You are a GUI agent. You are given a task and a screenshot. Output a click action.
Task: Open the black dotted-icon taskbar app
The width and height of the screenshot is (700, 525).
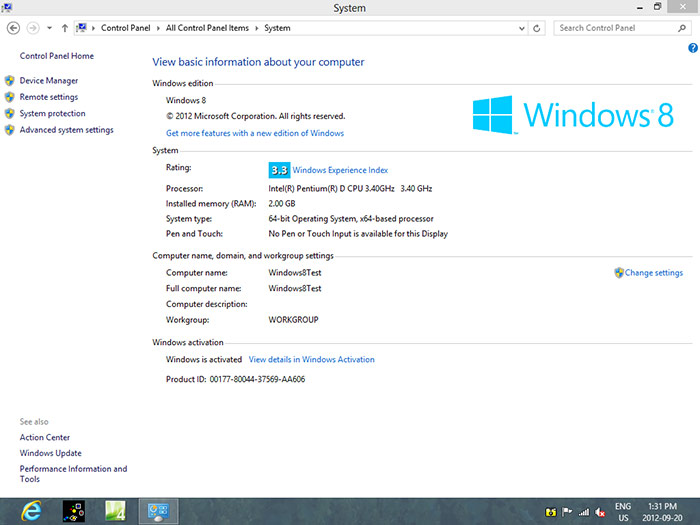coord(74,512)
